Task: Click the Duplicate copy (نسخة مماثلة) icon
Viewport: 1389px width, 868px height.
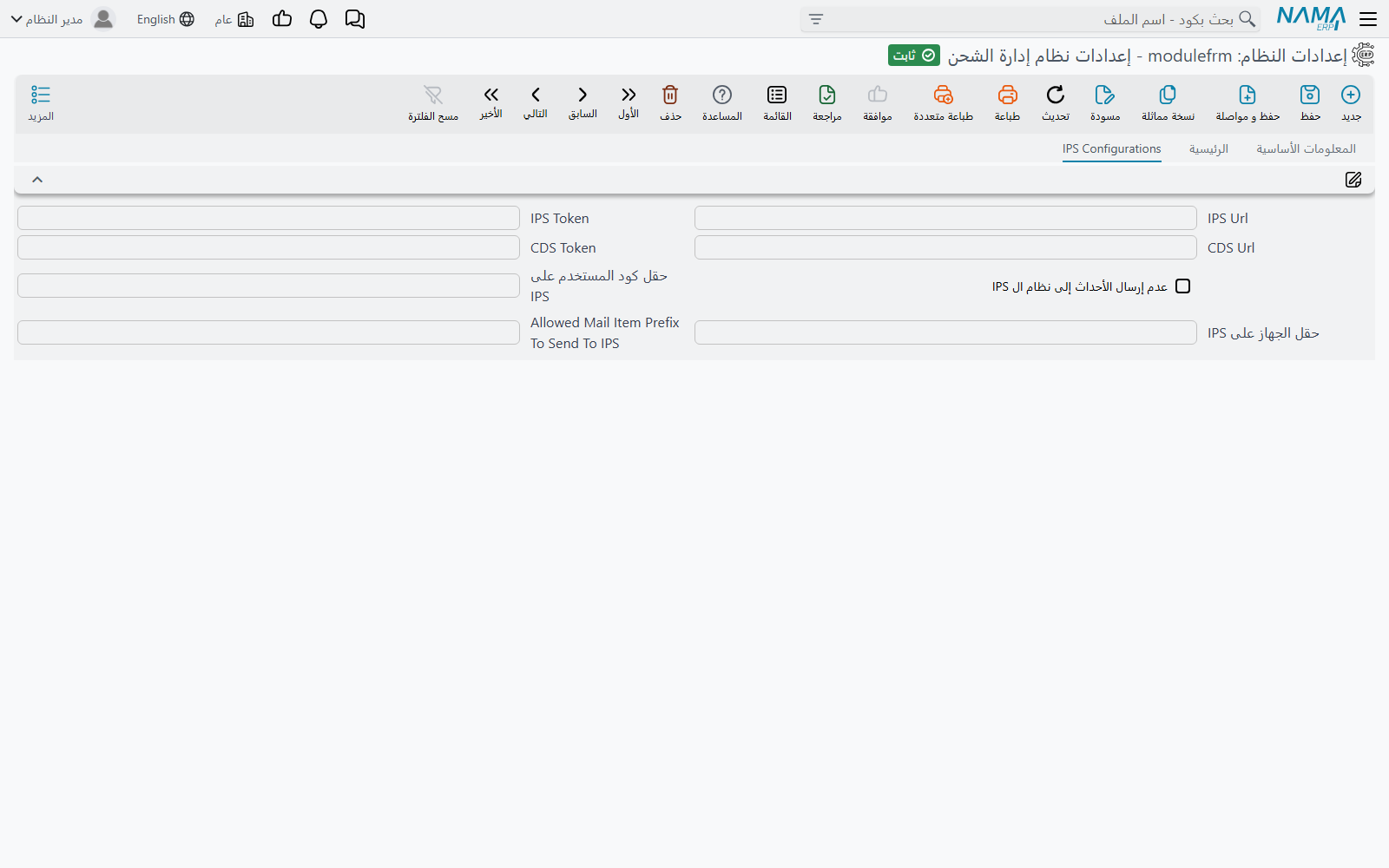Action: coord(1168,95)
